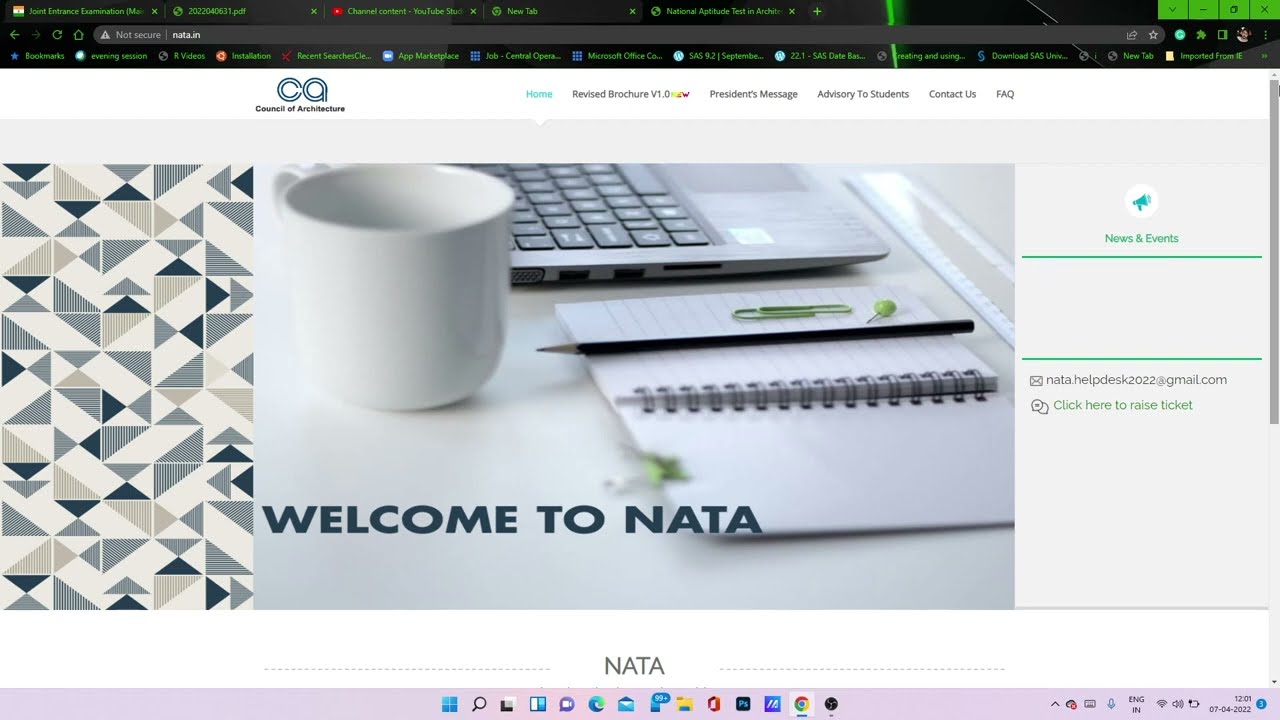Click the Welcome to NATA banner image

[634, 386]
